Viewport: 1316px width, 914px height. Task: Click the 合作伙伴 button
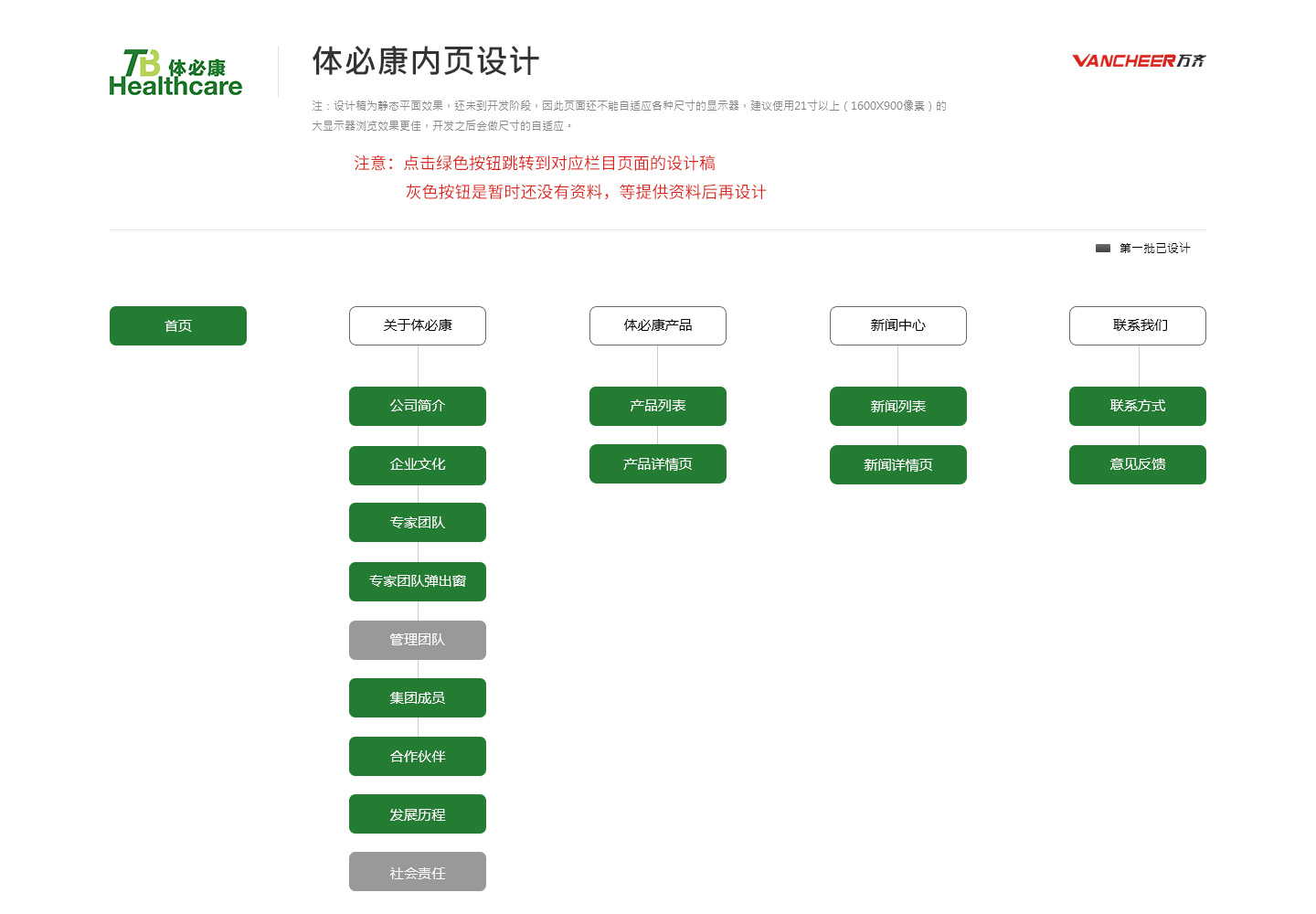point(418,757)
